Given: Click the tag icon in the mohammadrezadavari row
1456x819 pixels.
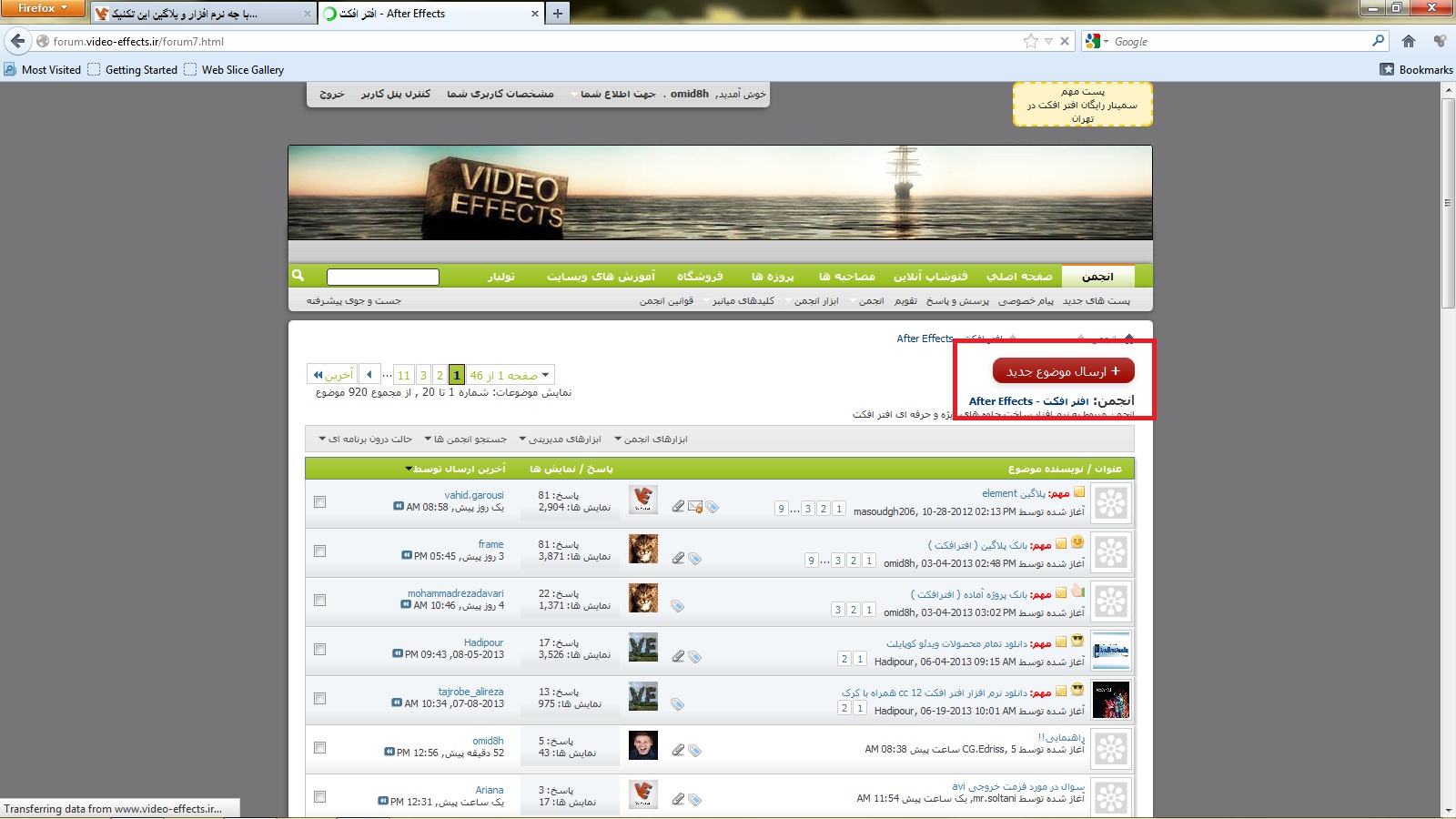Looking at the screenshot, I should coord(677,605).
